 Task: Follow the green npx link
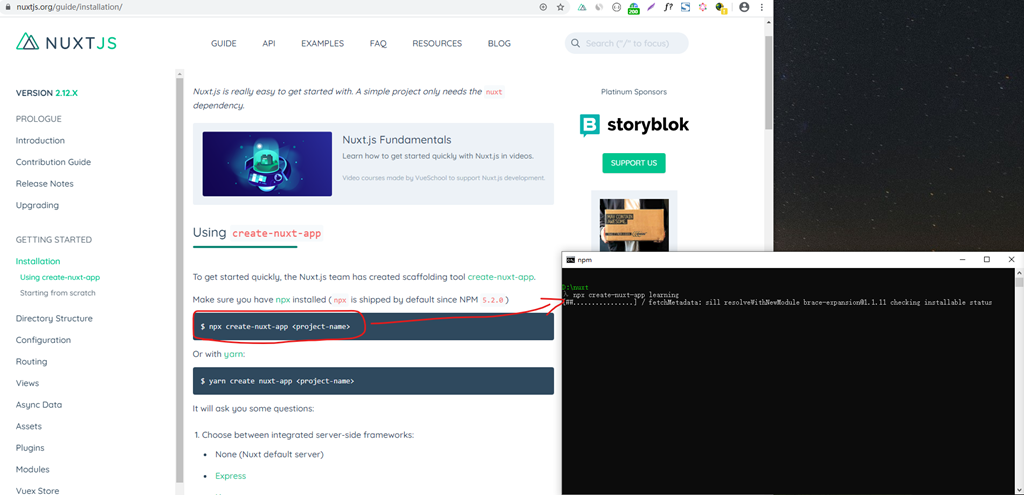(283, 299)
